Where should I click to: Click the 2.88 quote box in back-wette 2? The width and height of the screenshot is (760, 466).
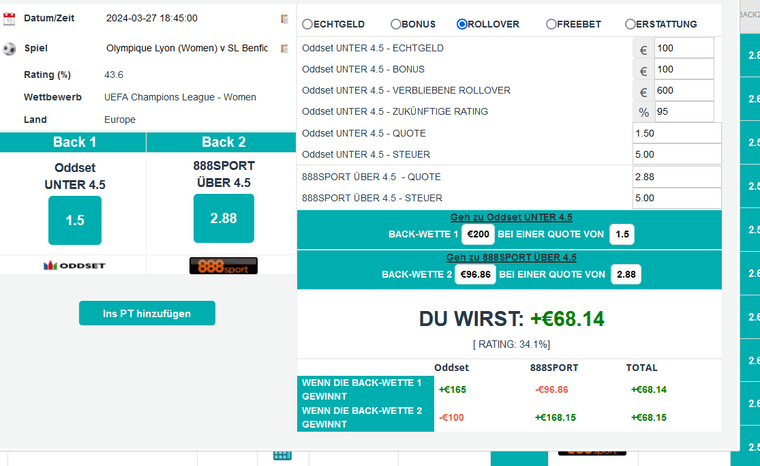tap(626, 274)
